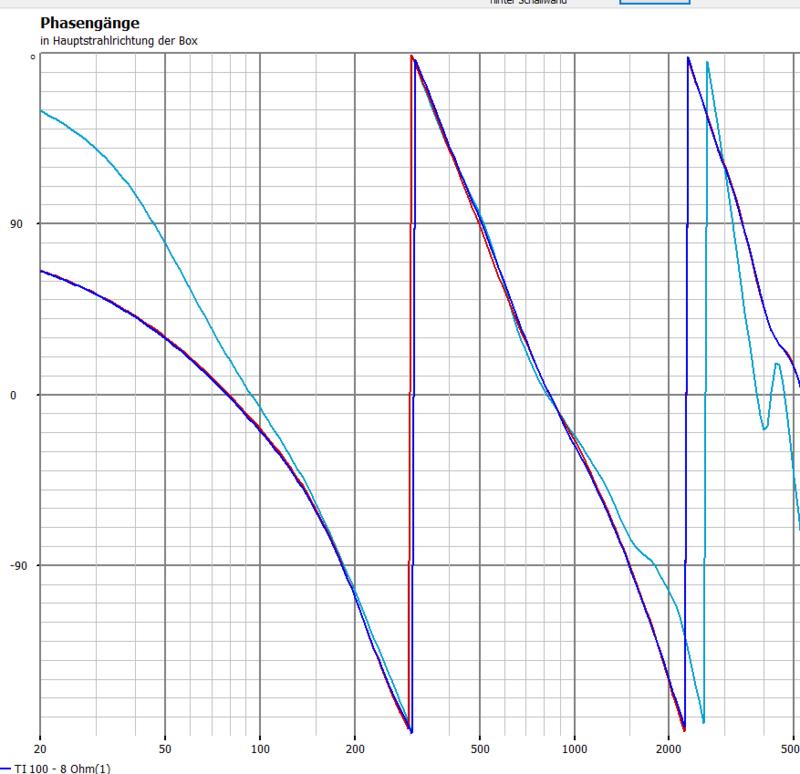Click the 100 label on the frequency axis
The height and width of the screenshot is (774, 800).
[260, 749]
